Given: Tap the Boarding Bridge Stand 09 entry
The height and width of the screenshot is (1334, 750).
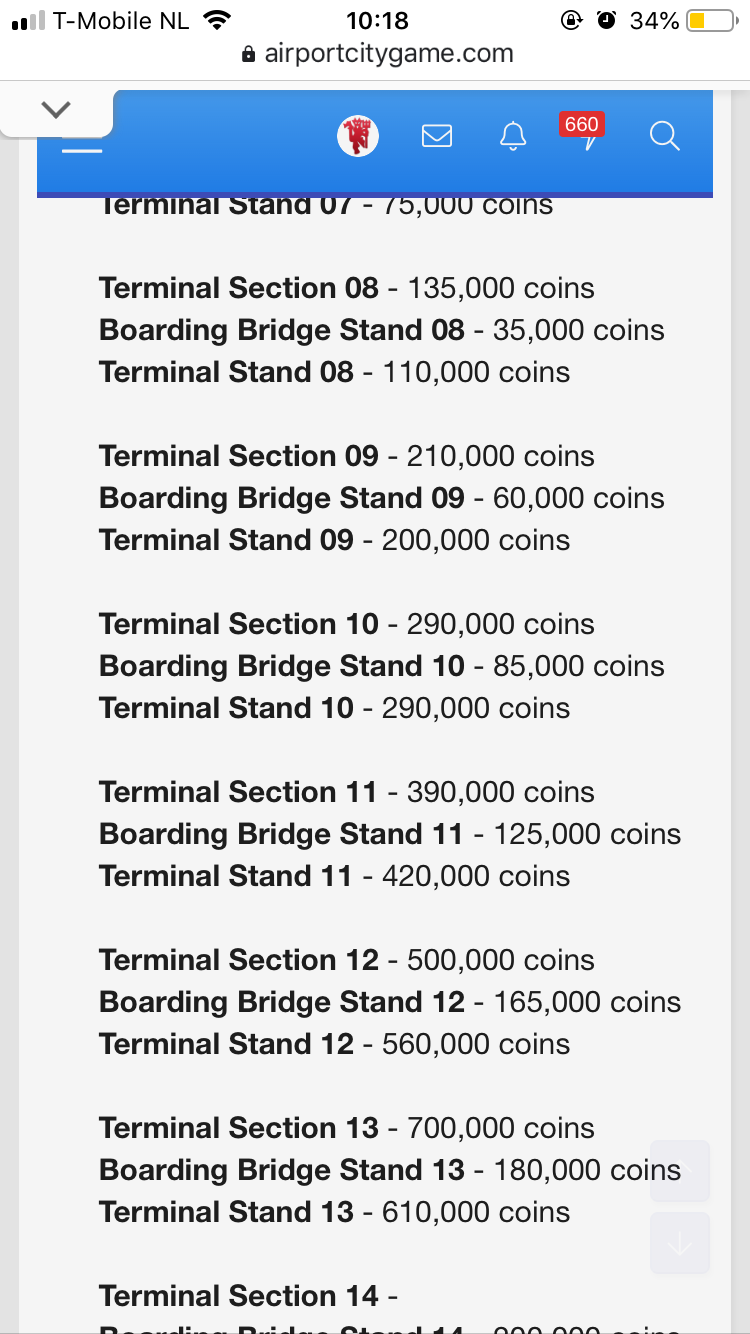Looking at the screenshot, I should tap(381, 498).
